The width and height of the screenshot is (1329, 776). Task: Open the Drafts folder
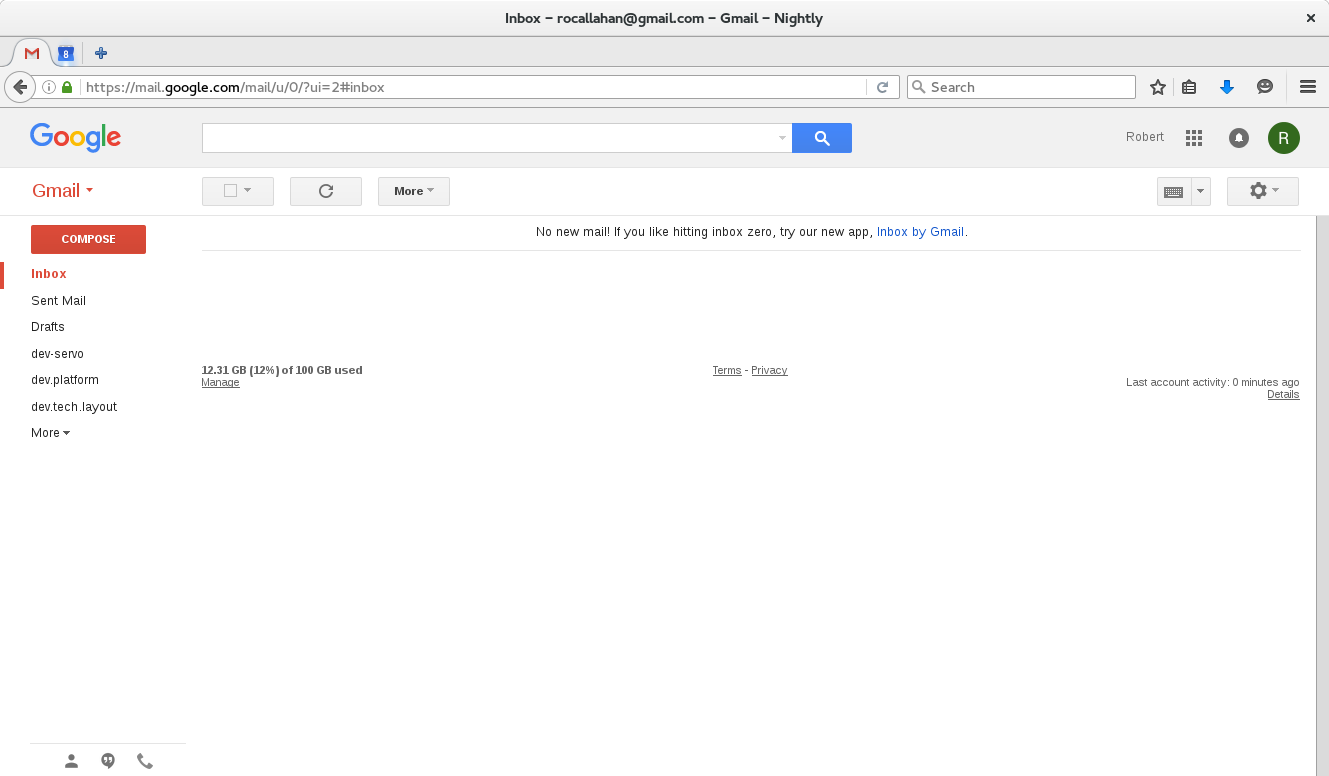point(48,327)
